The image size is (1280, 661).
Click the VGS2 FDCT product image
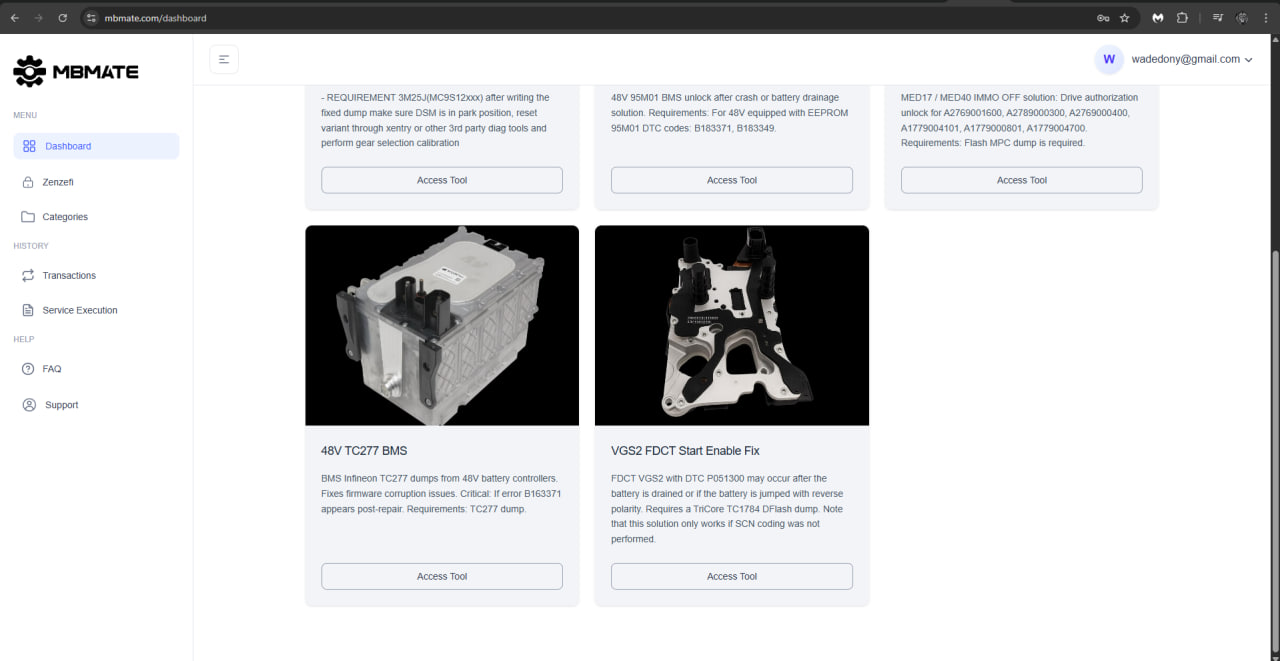731,325
